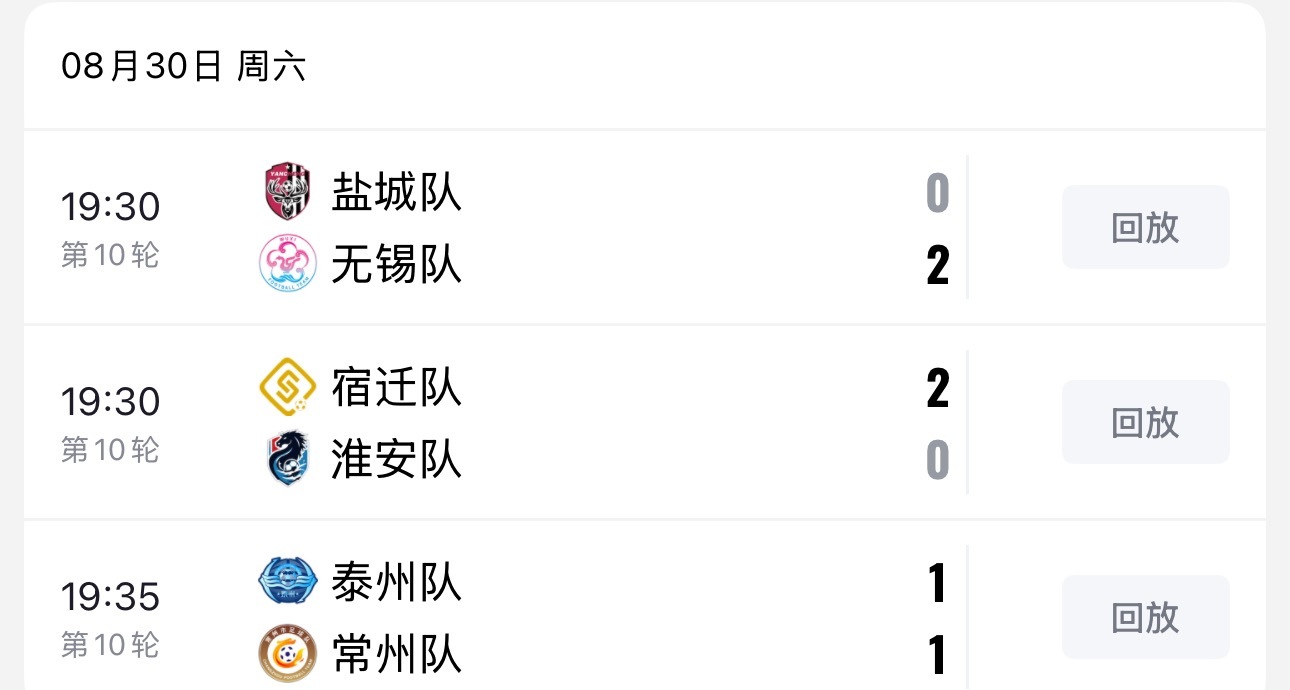Click 宿迁队 score of 2
The image size is (1290, 690).
[937, 388]
